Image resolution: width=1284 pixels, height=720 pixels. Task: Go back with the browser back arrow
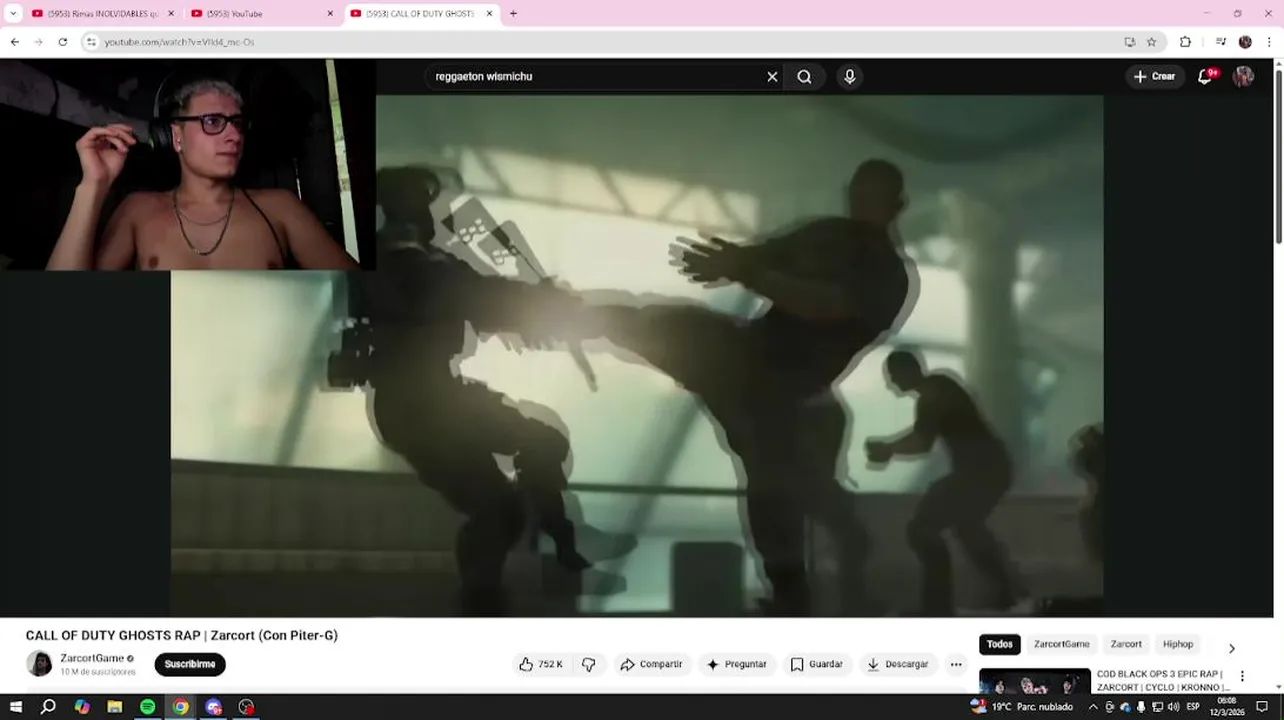click(x=14, y=42)
